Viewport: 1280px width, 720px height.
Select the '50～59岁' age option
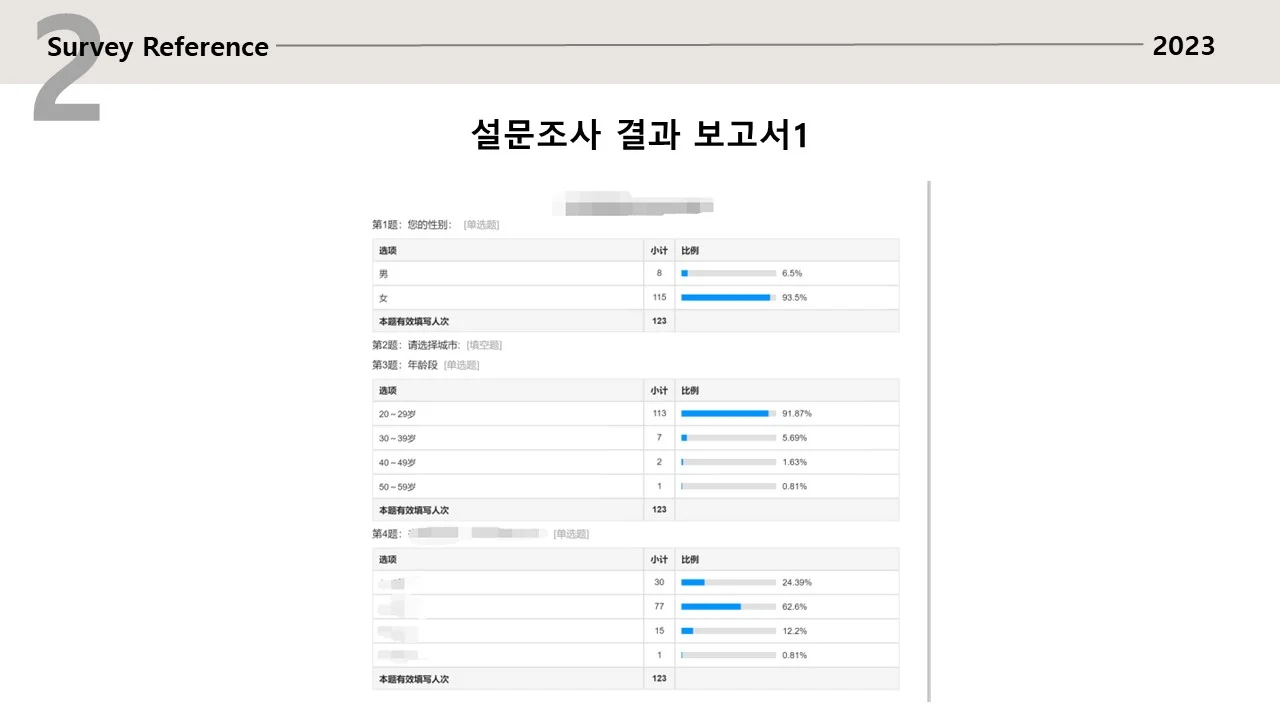[397, 487]
